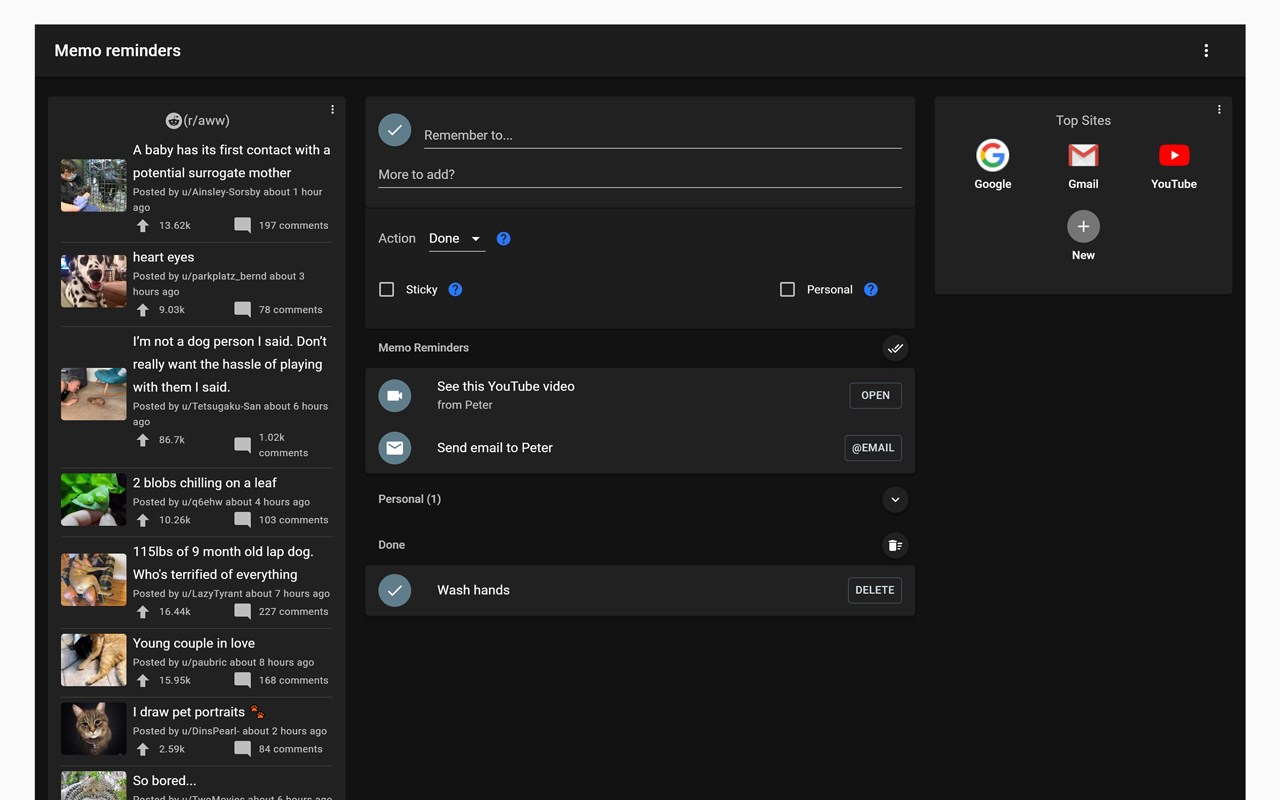Click the help icon next to Personal
This screenshot has height=800, width=1280.
(x=871, y=290)
